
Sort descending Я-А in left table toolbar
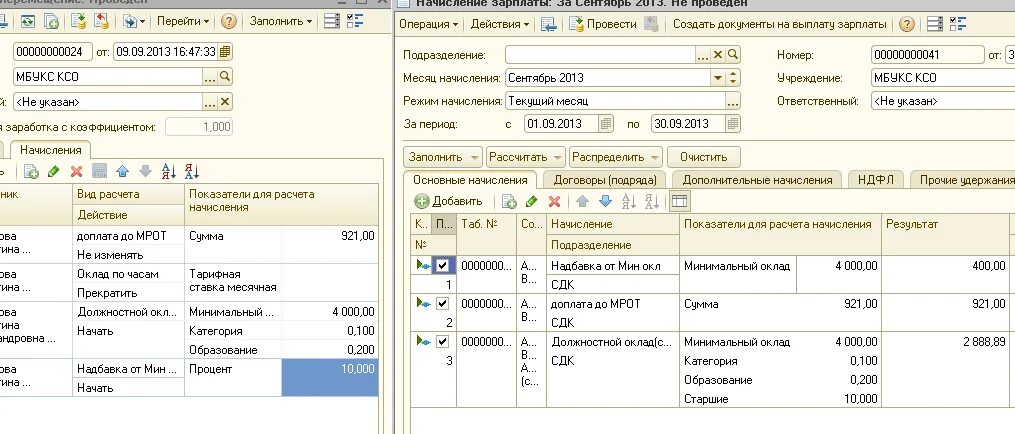pyautogui.click(x=192, y=172)
